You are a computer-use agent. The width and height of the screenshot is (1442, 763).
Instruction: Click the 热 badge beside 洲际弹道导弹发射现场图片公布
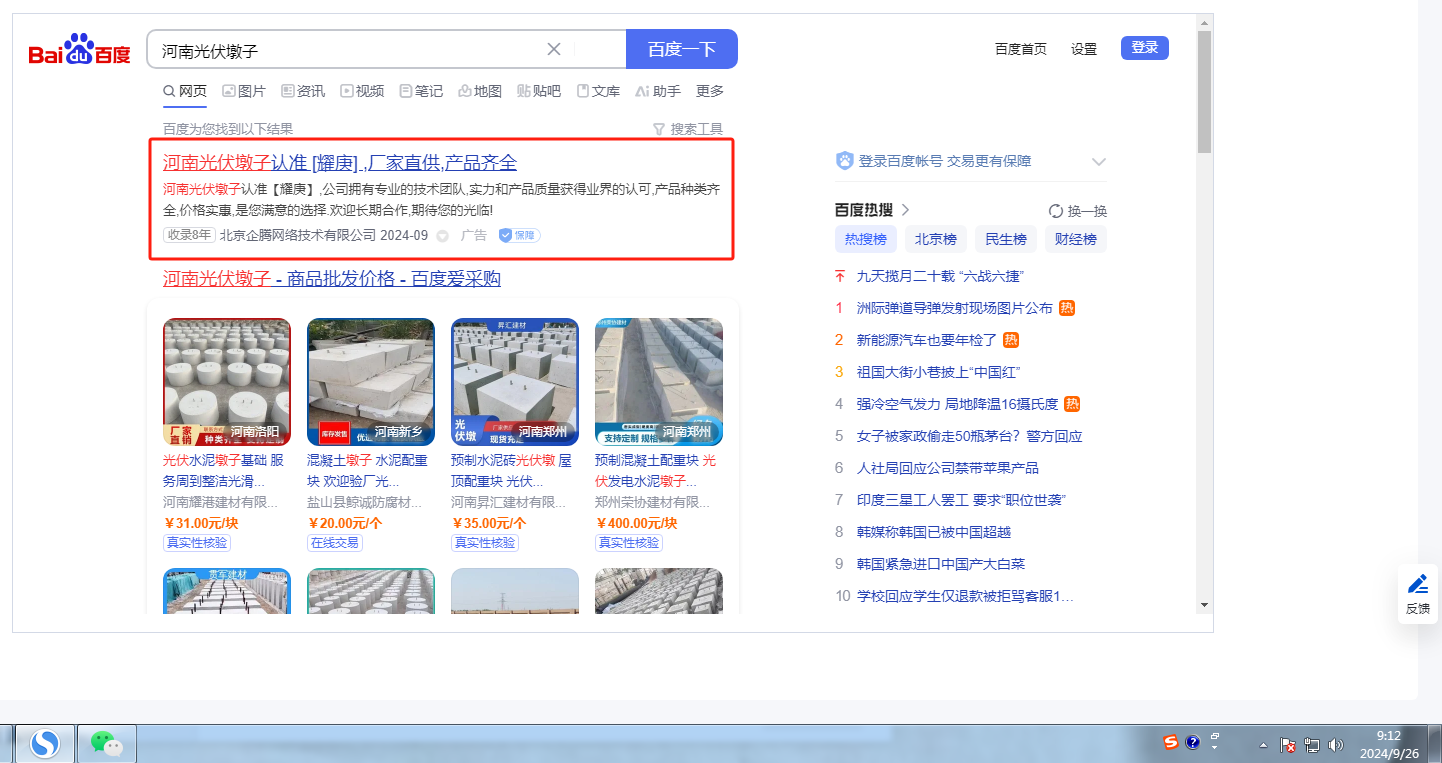click(1067, 308)
